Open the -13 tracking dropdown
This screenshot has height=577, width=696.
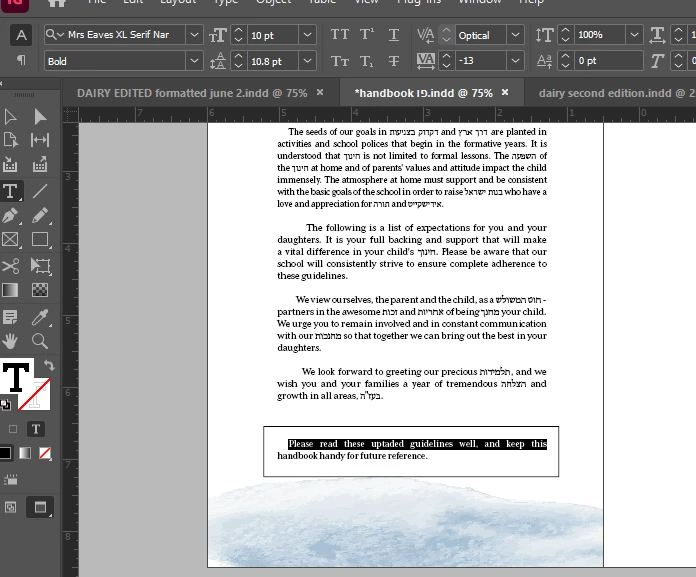515,61
